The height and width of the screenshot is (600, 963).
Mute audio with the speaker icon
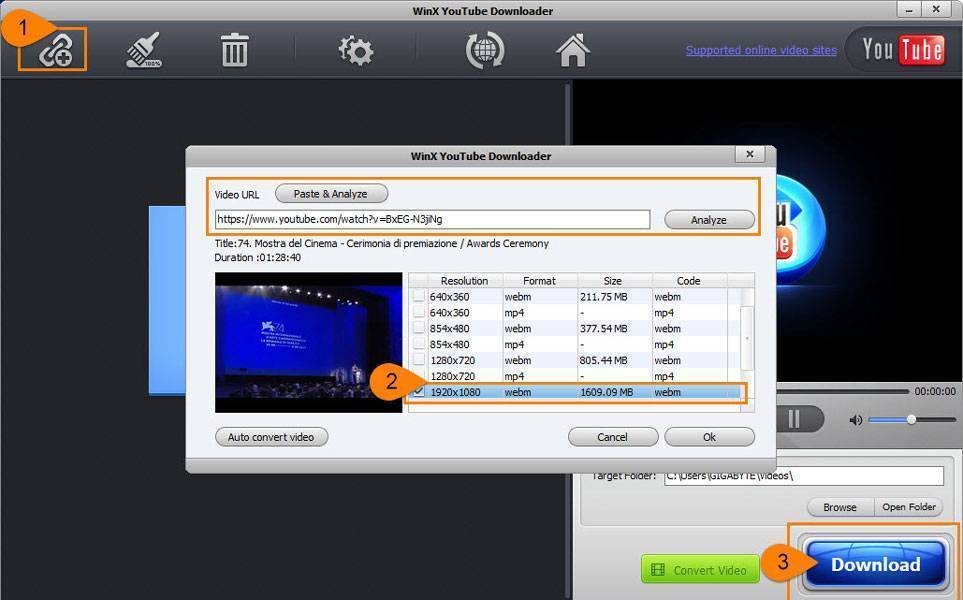click(855, 420)
